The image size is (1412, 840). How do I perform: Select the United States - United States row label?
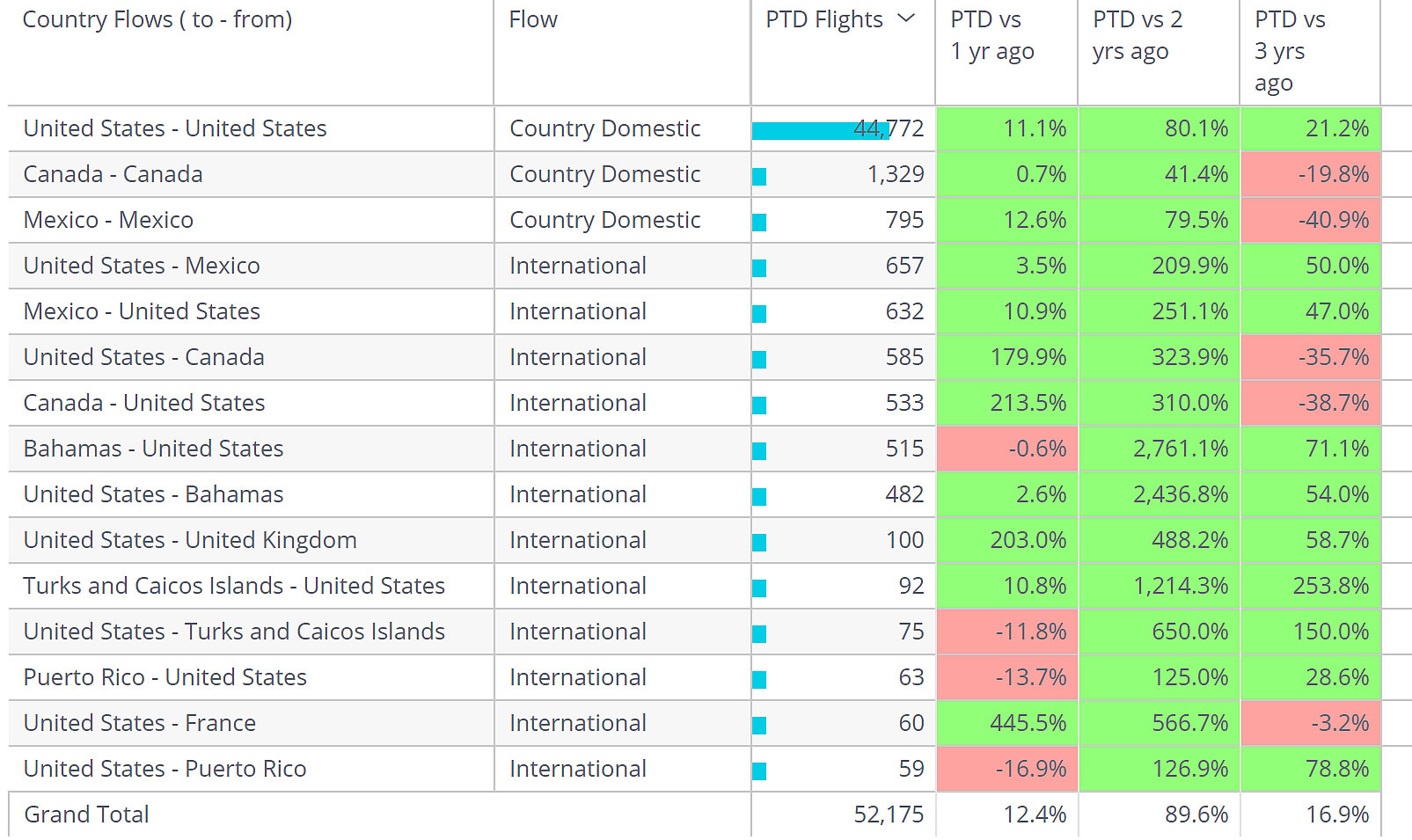pyautogui.click(x=175, y=128)
